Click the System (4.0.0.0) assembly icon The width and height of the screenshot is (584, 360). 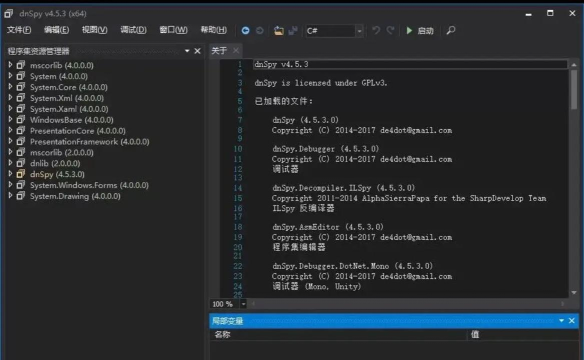point(21,76)
